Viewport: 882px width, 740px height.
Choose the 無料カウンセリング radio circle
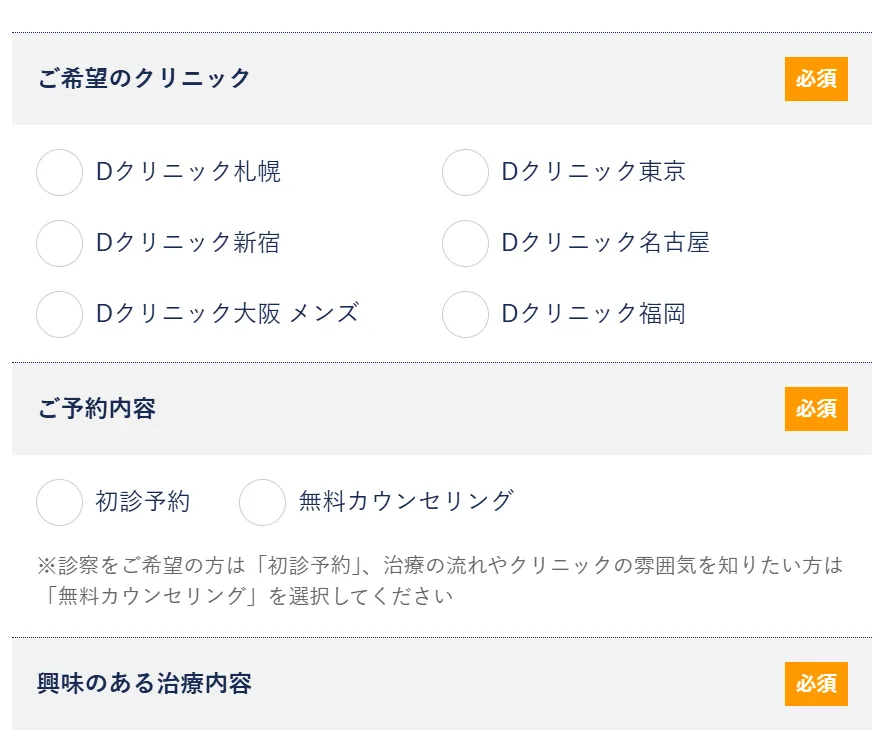pos(262,502)
